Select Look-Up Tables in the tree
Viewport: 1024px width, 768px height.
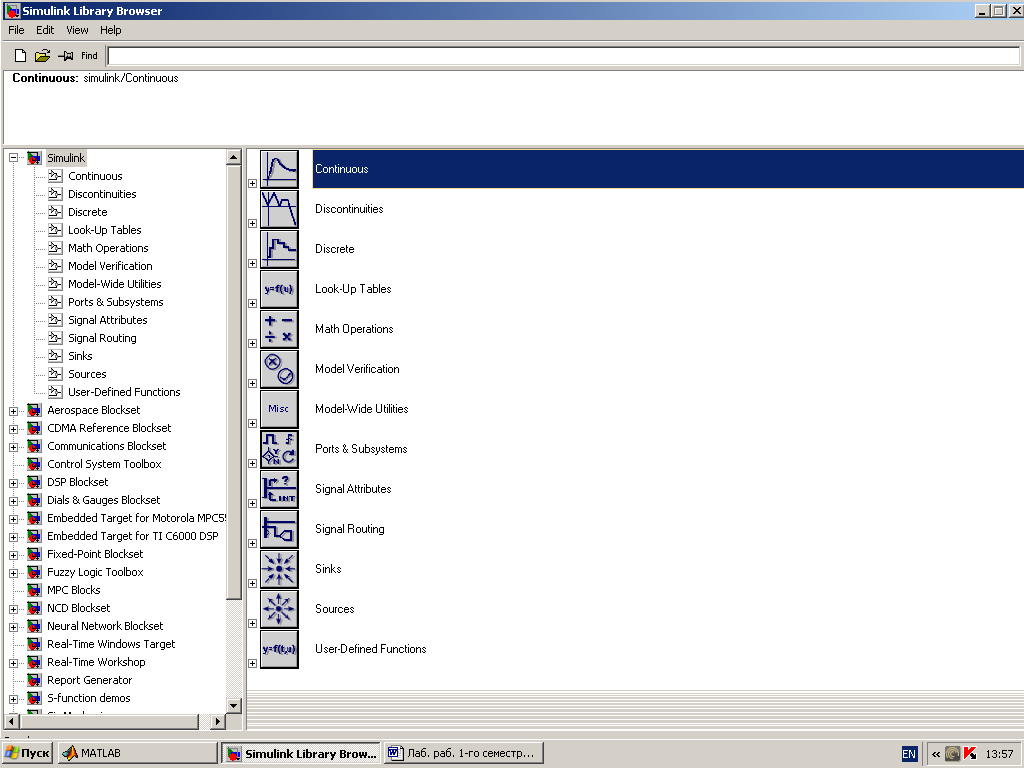[104, 230]
